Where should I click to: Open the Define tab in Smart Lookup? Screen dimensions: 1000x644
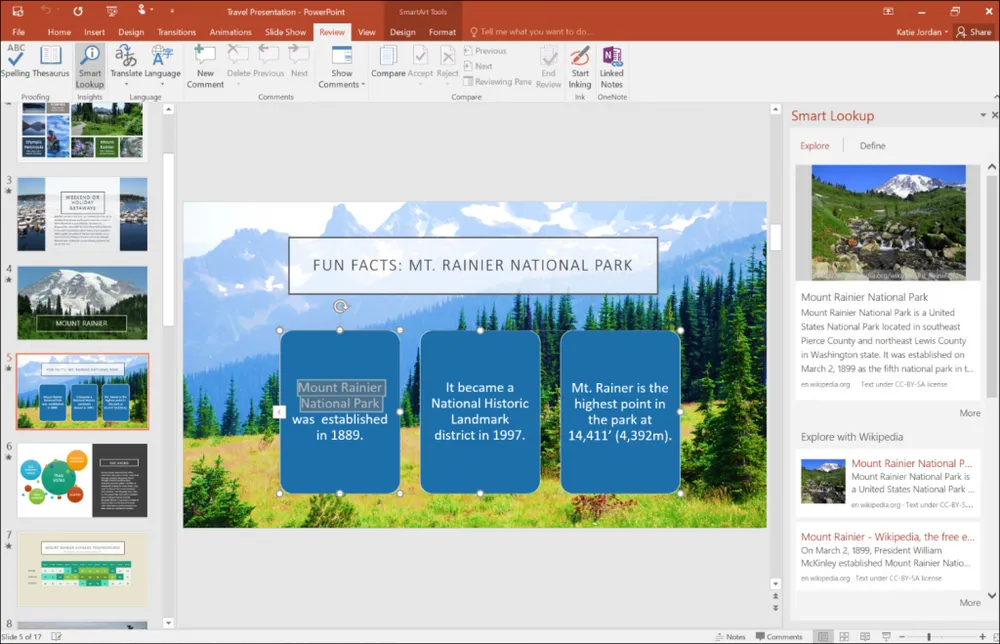(871, 145)
